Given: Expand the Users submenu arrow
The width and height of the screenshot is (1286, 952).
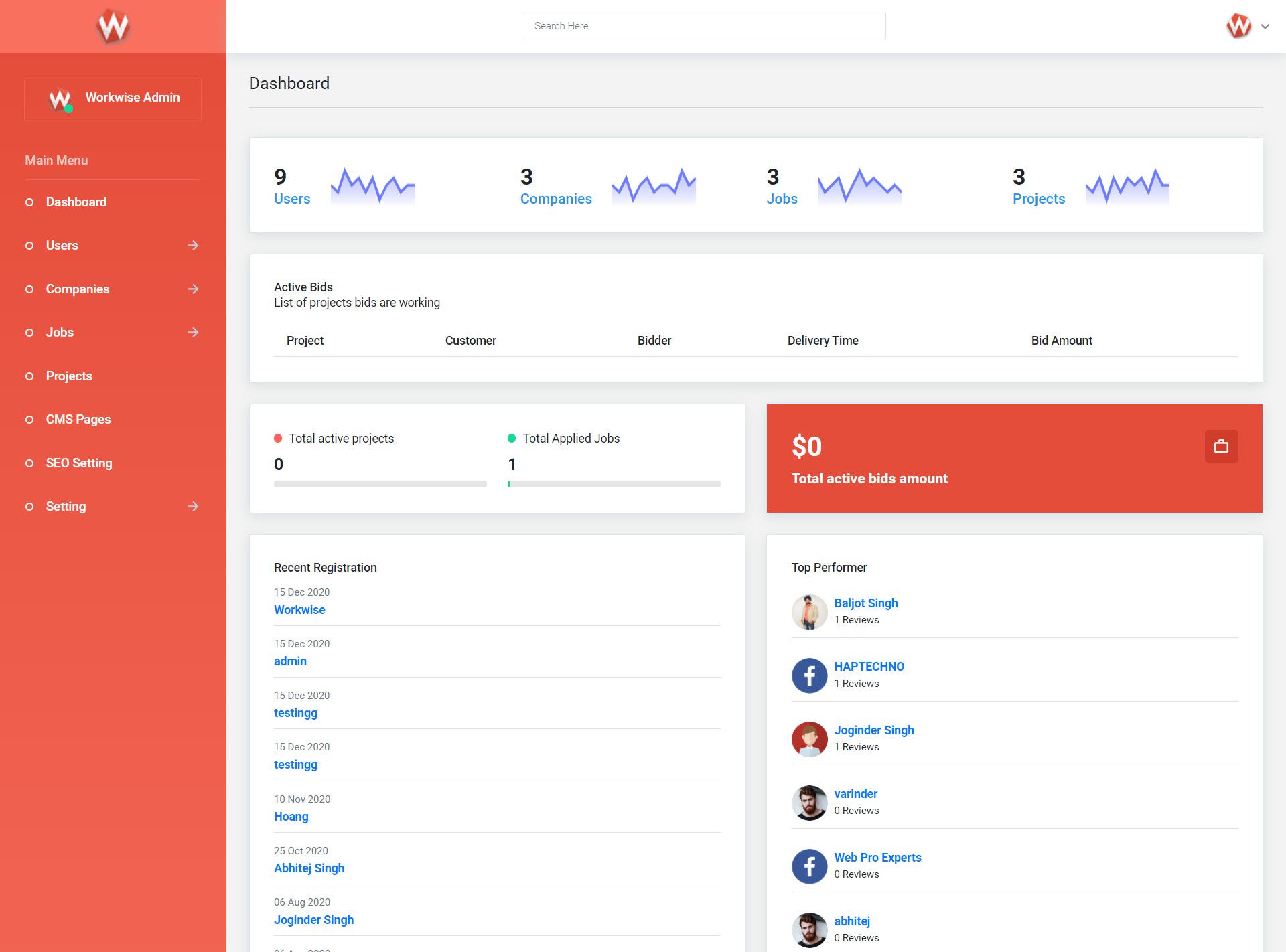Looking at the screenshot, I should click(193, 246).
